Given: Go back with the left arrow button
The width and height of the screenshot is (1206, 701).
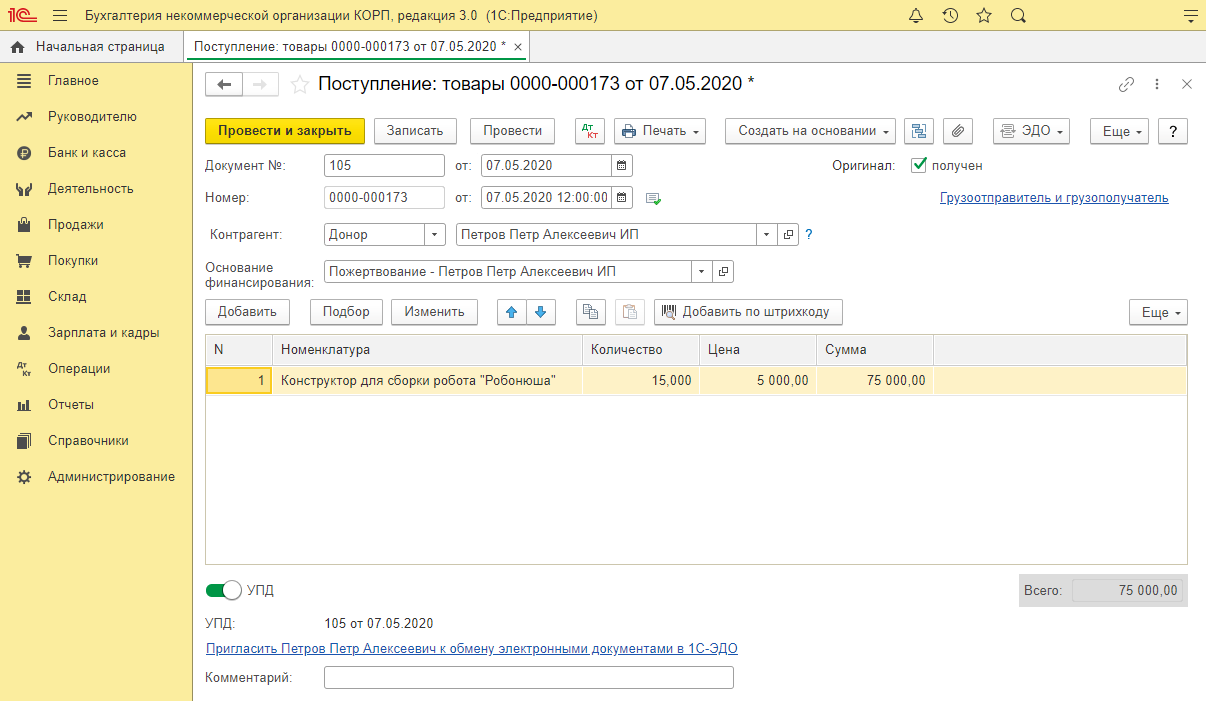Looking at the screenshot, I should pyautogui.click(x=224, y=85).
